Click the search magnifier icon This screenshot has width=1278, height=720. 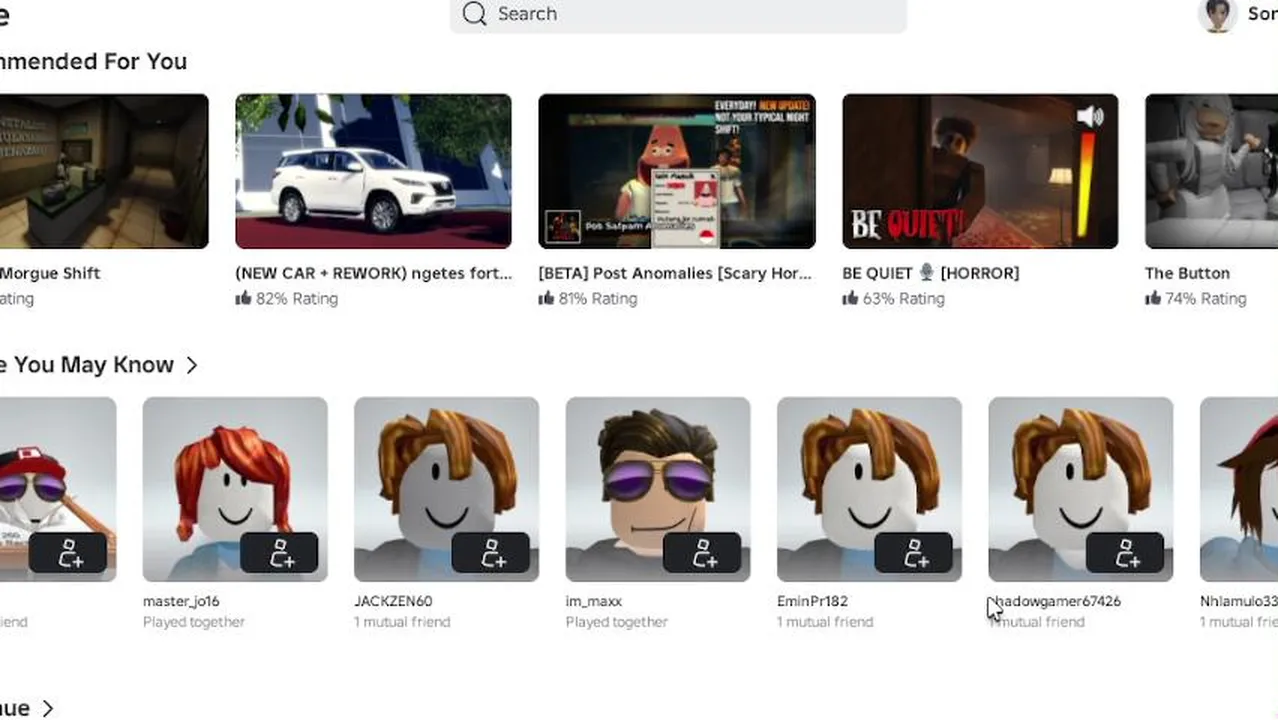(475, 14)
